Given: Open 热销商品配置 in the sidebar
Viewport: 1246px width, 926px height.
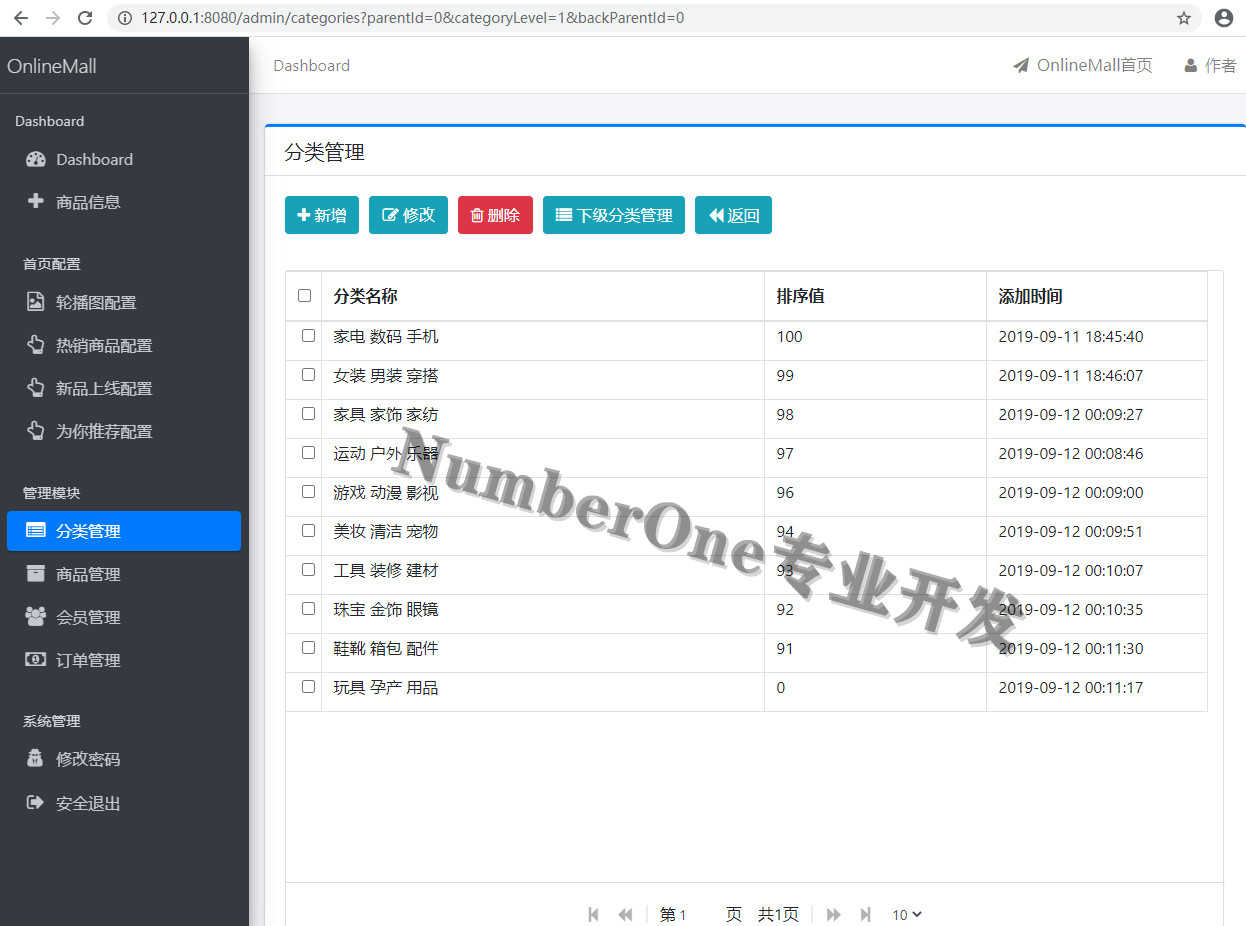Looking at the screenshot, I should tap(124, 345).
